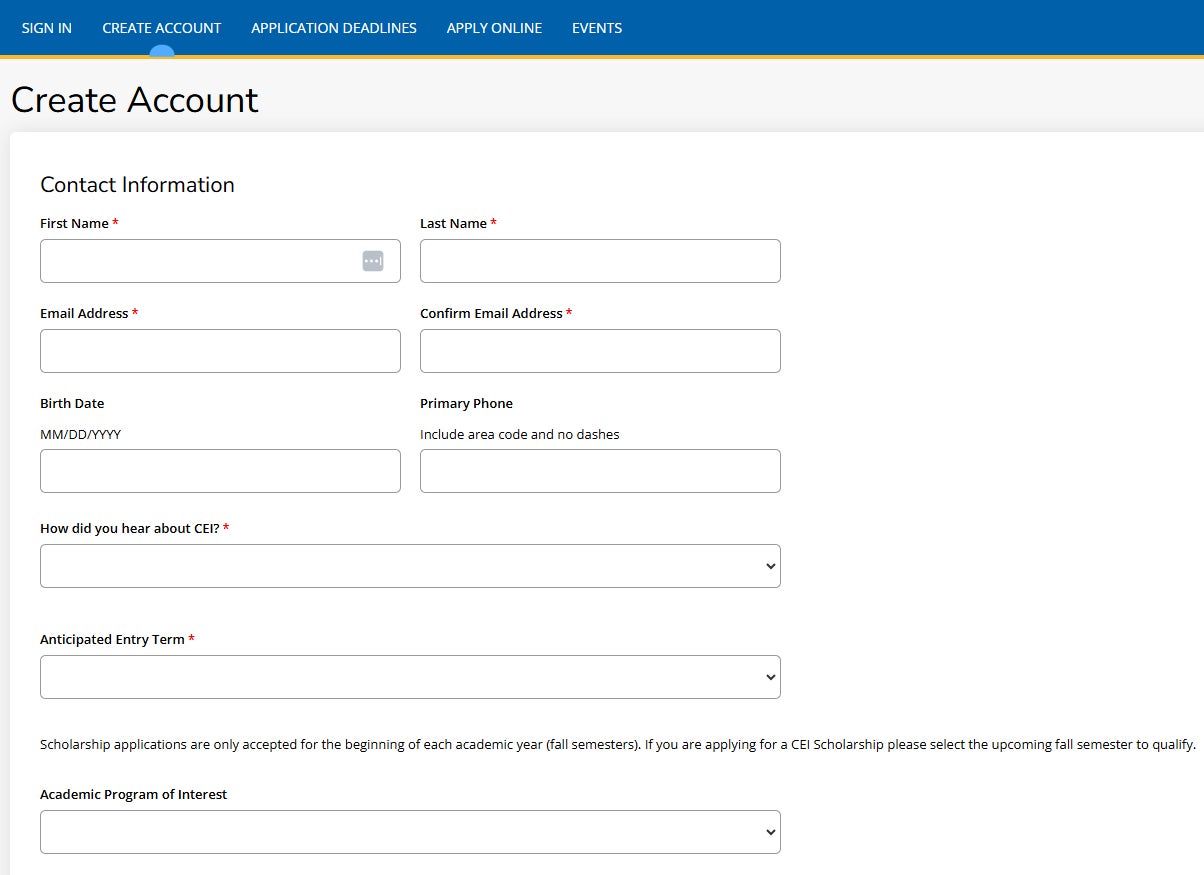Focus the Email Address field
Image resolution: width=1204 pixels, height=875 pixels.
point(220,350)
